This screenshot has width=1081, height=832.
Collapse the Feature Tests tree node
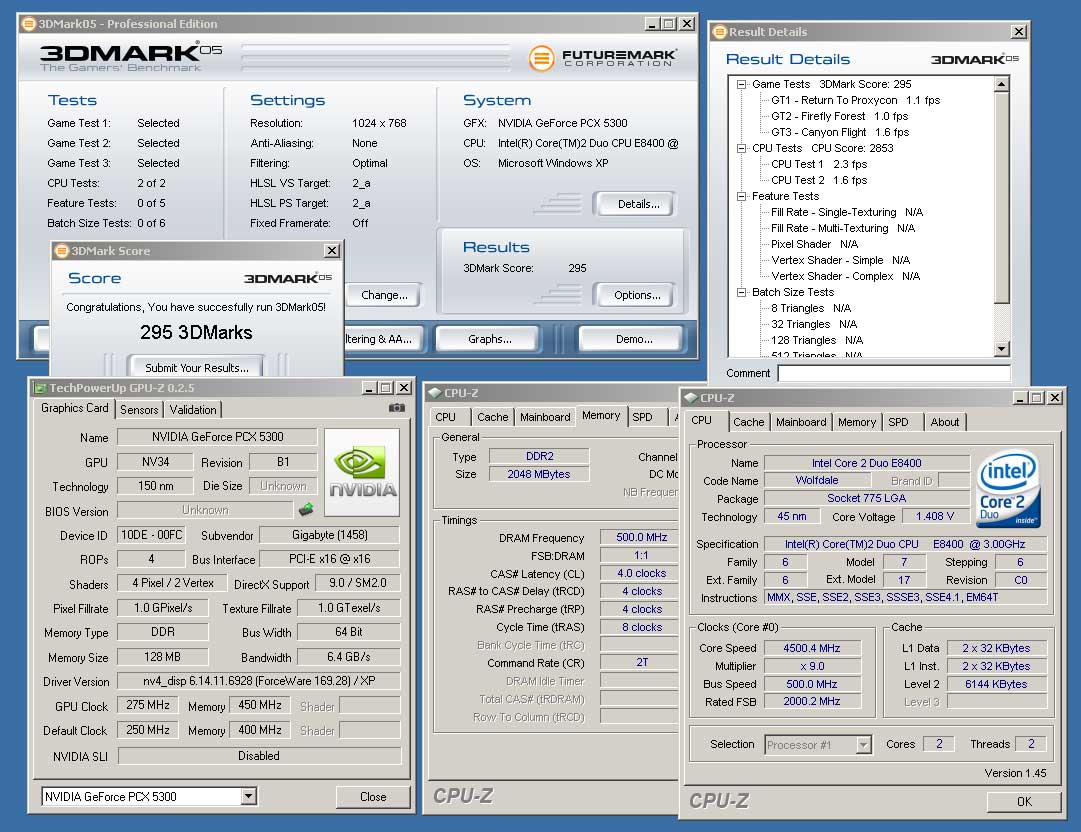coord(742,196)
